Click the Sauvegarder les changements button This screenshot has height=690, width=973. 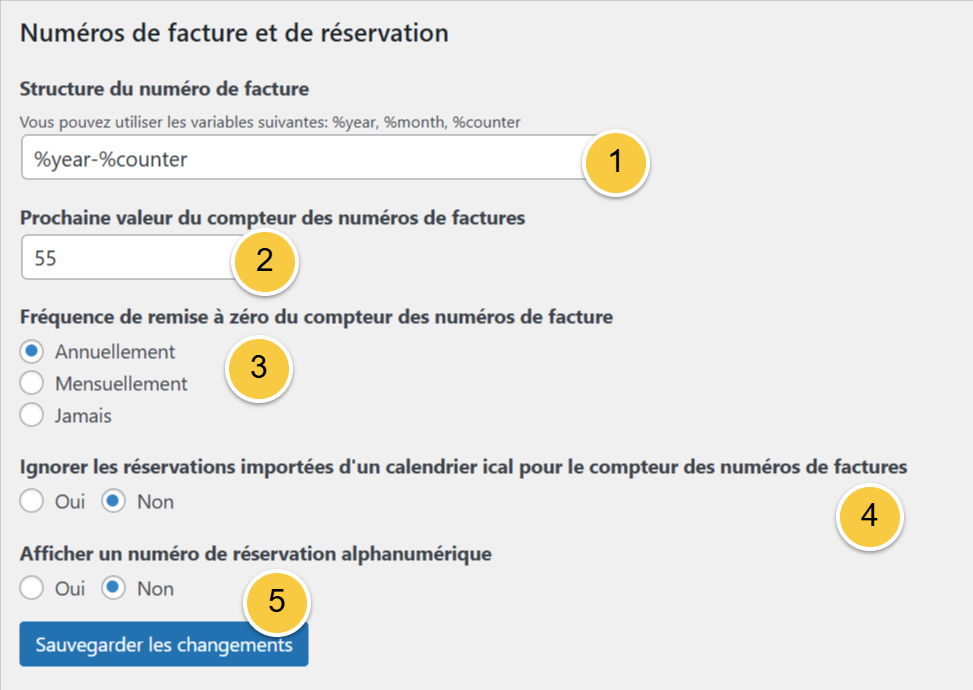pos(164,646)
